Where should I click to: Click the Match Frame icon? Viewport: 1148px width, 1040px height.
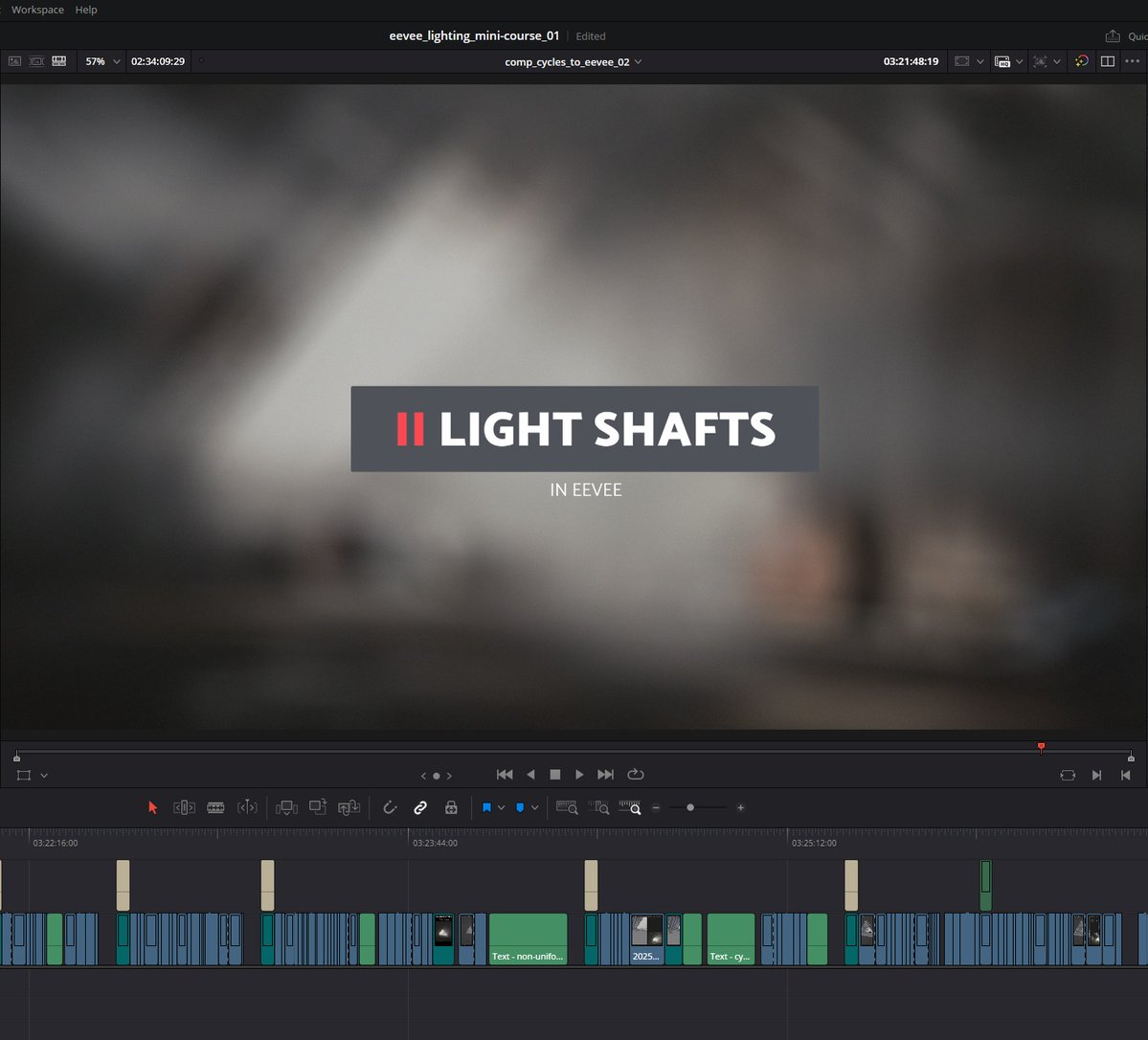[x=1068, y=775]
